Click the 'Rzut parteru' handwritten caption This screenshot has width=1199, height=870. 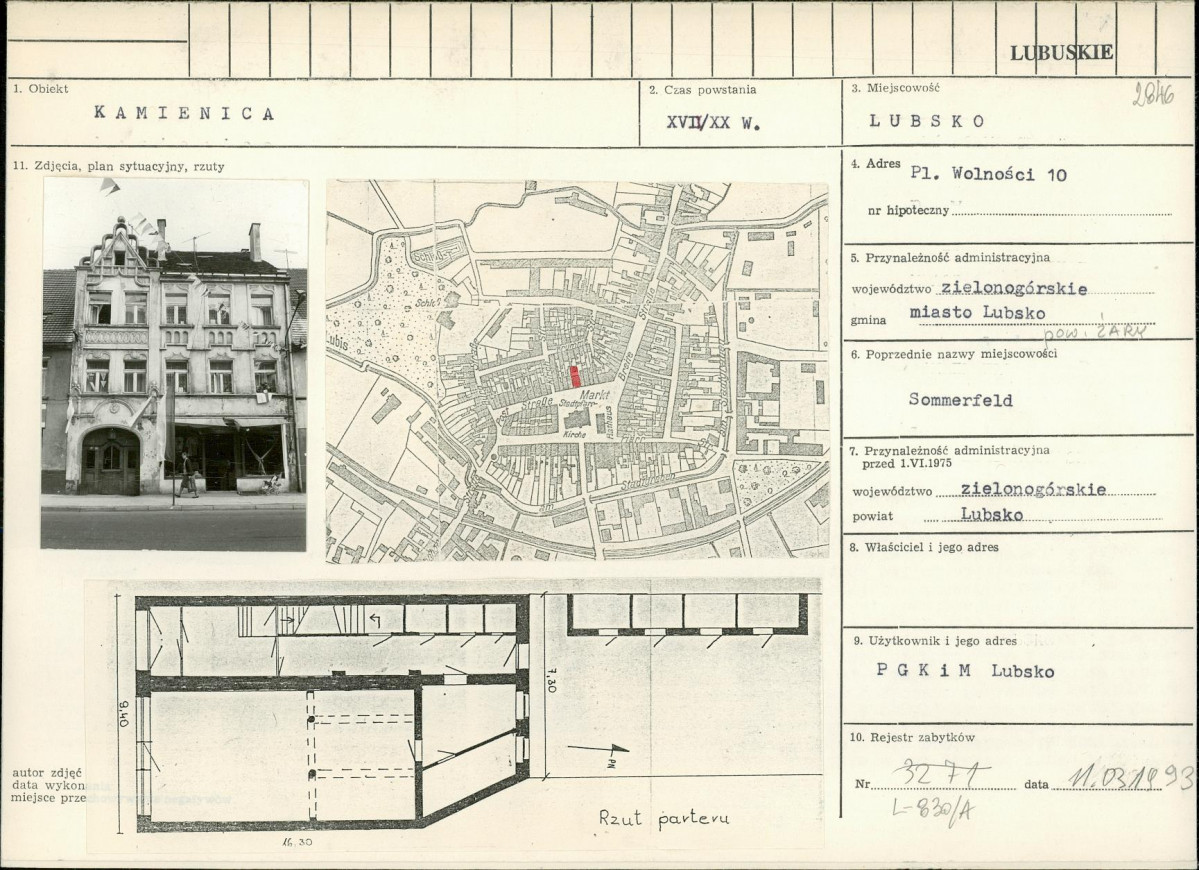pos(663,818)
